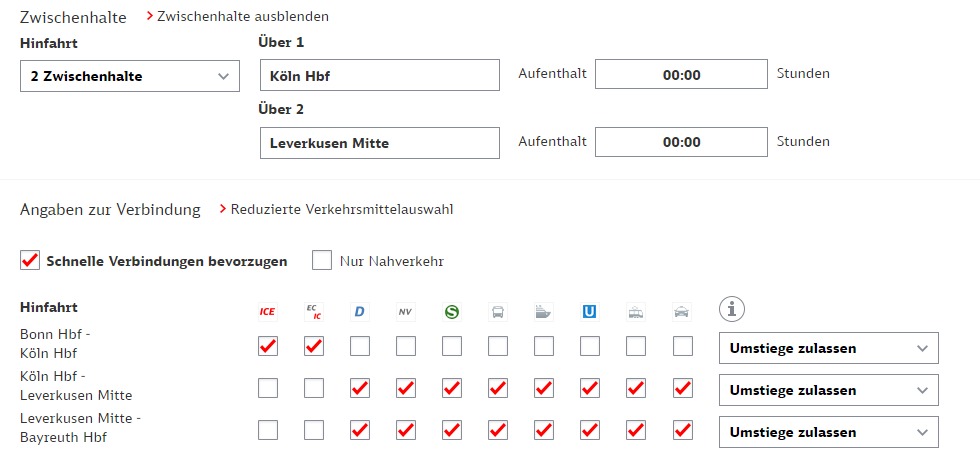Enable the Nur Nahverkehr checkbox

[x=322, y=261]
